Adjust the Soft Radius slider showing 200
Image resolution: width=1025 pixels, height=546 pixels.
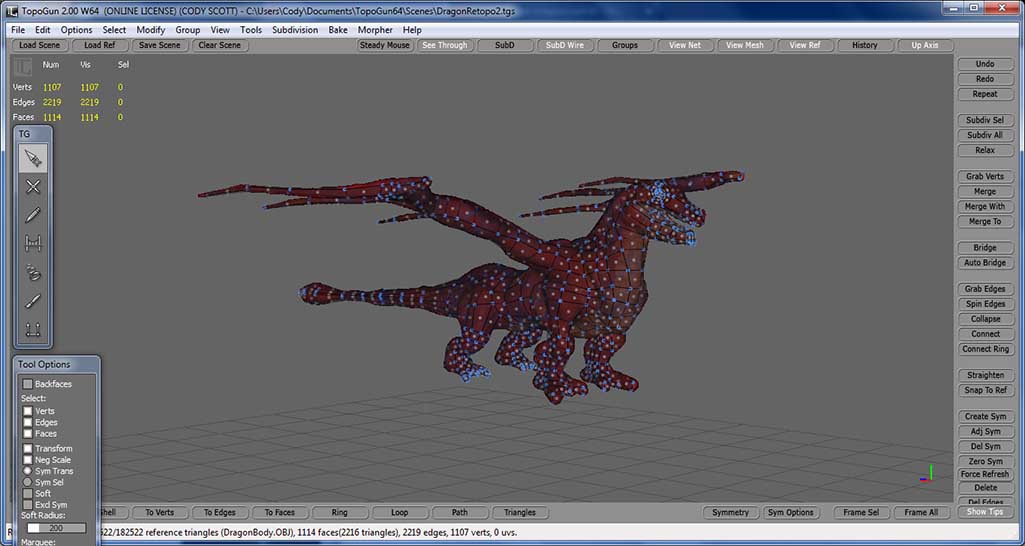[x=56, y=528]
